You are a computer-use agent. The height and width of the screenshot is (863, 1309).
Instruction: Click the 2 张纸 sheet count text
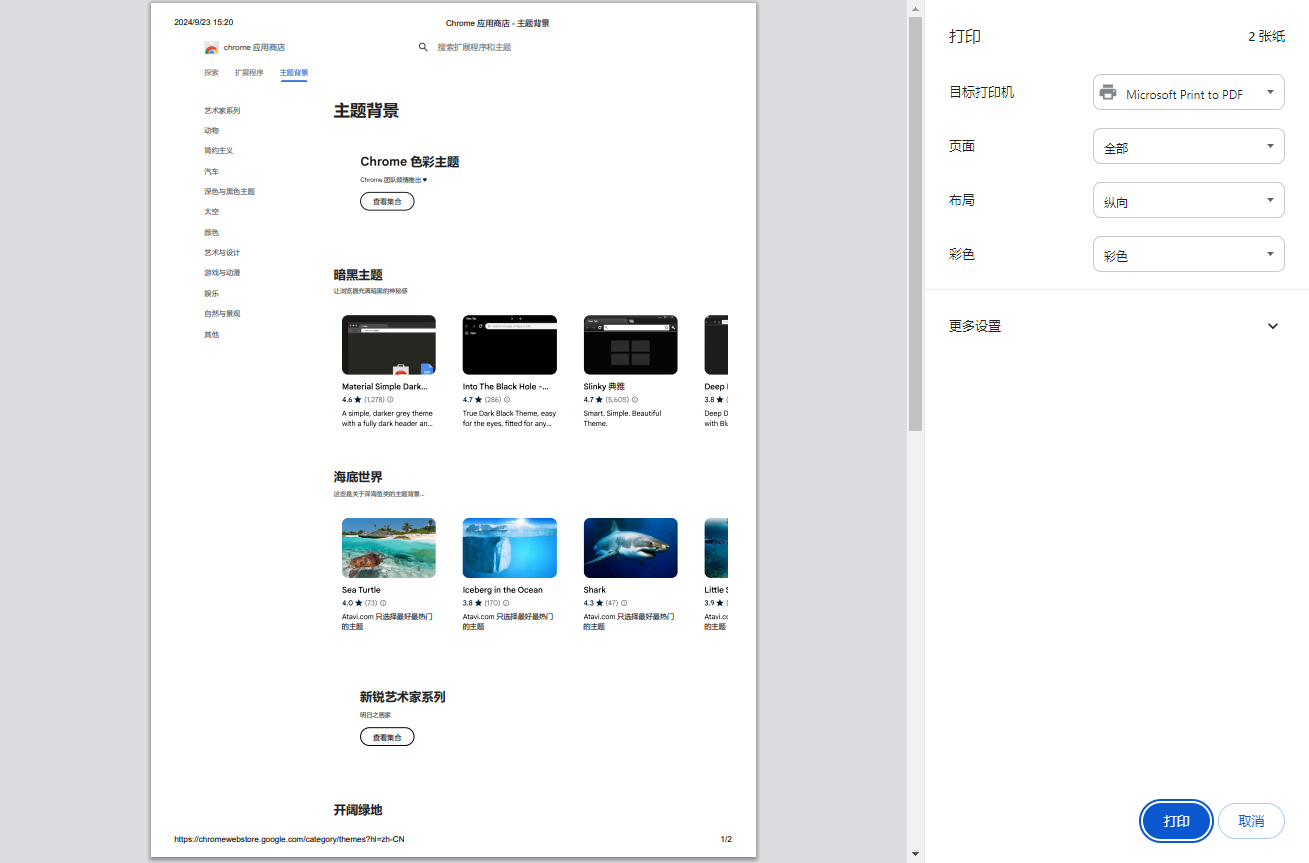[x=1266, y=36]
